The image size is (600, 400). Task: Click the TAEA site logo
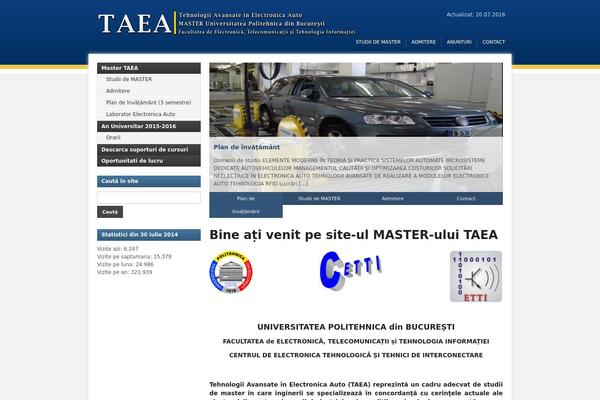227,23
